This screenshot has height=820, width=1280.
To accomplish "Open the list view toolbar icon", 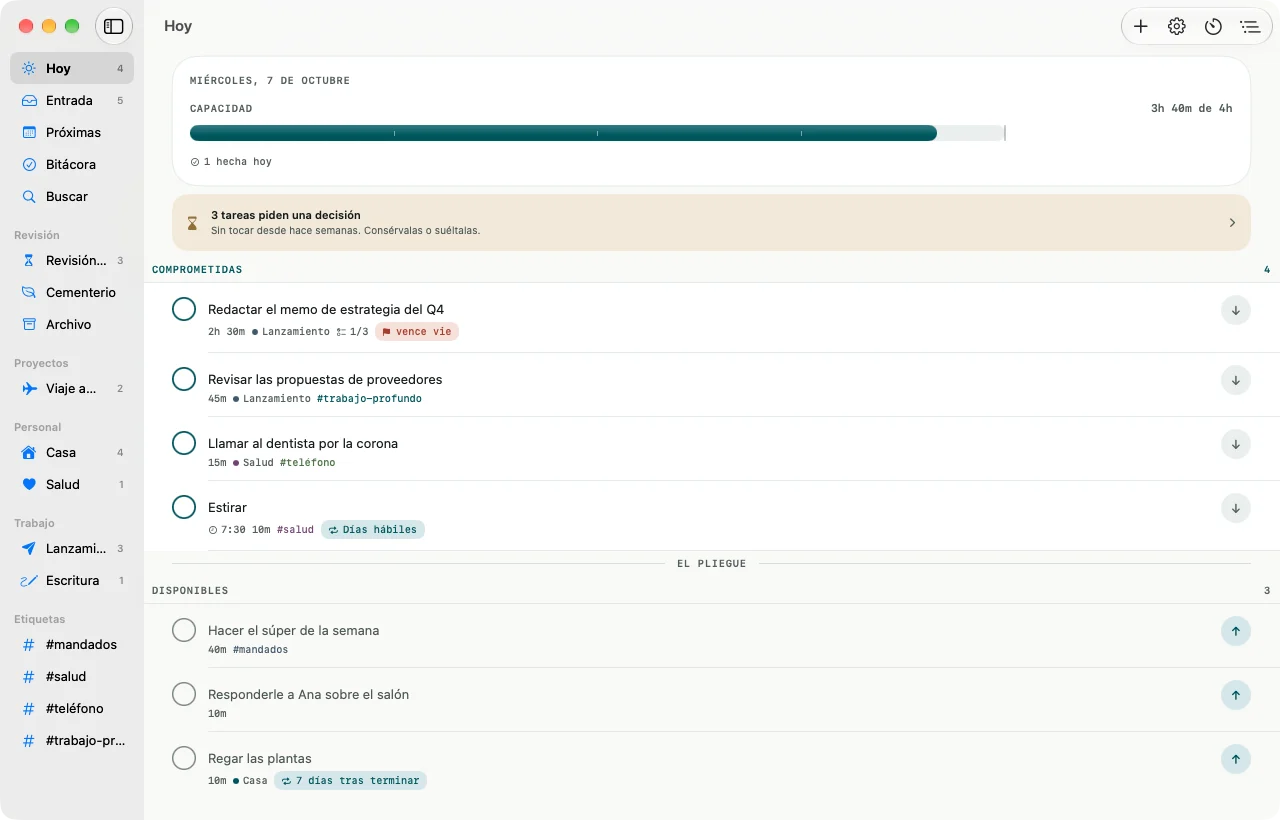I will pyautogui.click(x=1249, y=27).
